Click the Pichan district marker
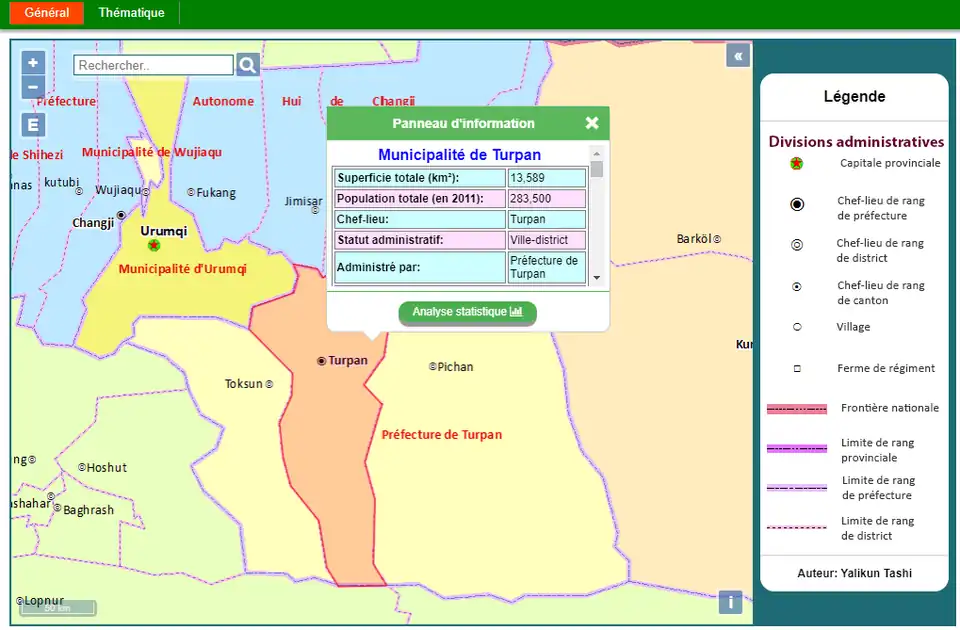The width and height of the screenshot is (960, 630). tap(433, 367)
